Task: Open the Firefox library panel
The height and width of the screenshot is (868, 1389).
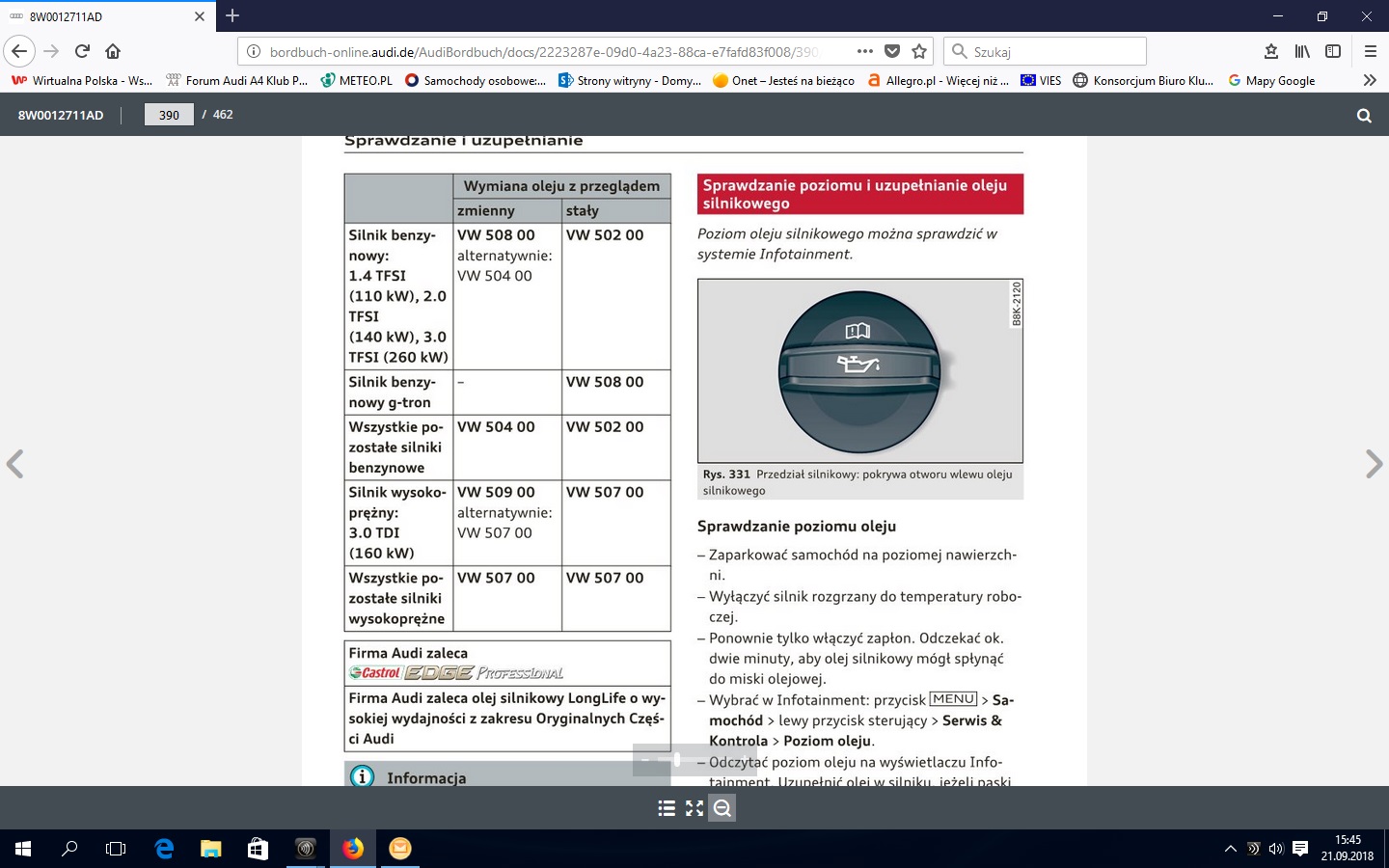Action: (1302, 51)
